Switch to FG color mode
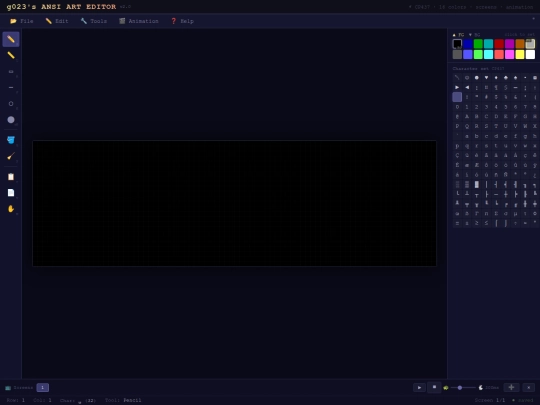Screen dimensions: 540x405 (458, 35)
